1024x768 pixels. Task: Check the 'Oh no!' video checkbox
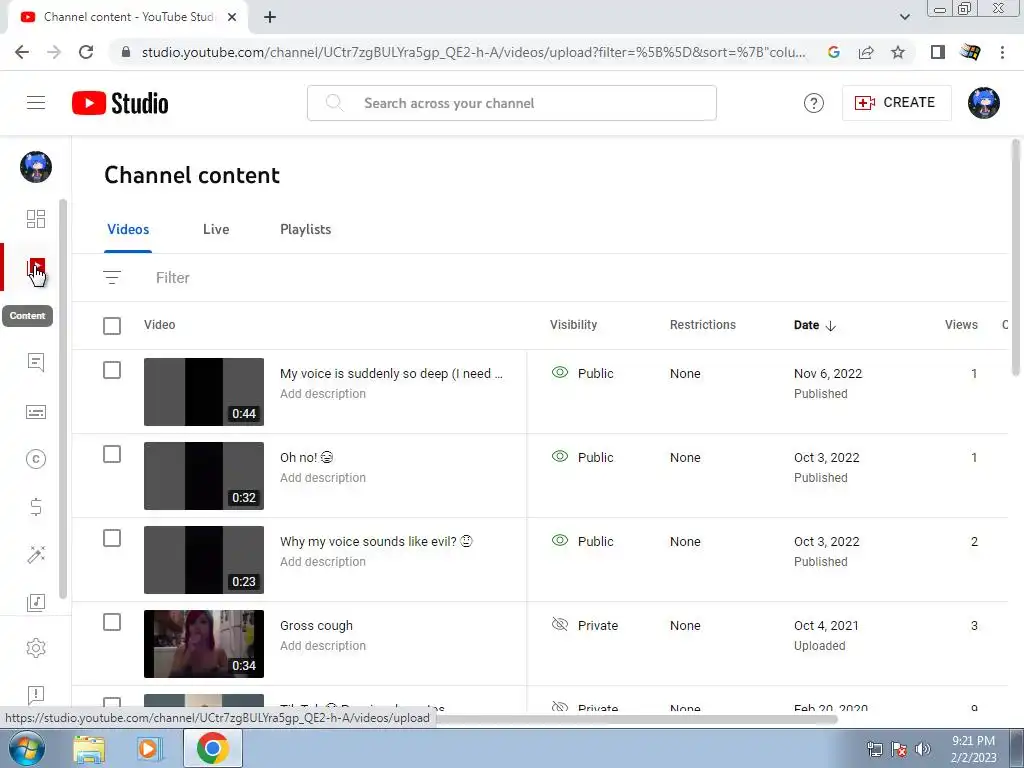(x=112, y=454)
